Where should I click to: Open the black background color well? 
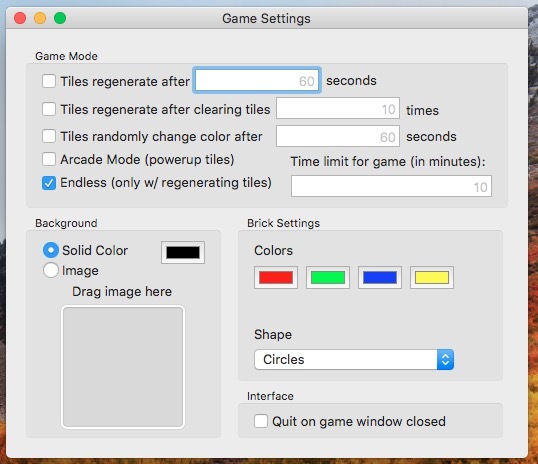click(183, 252)
